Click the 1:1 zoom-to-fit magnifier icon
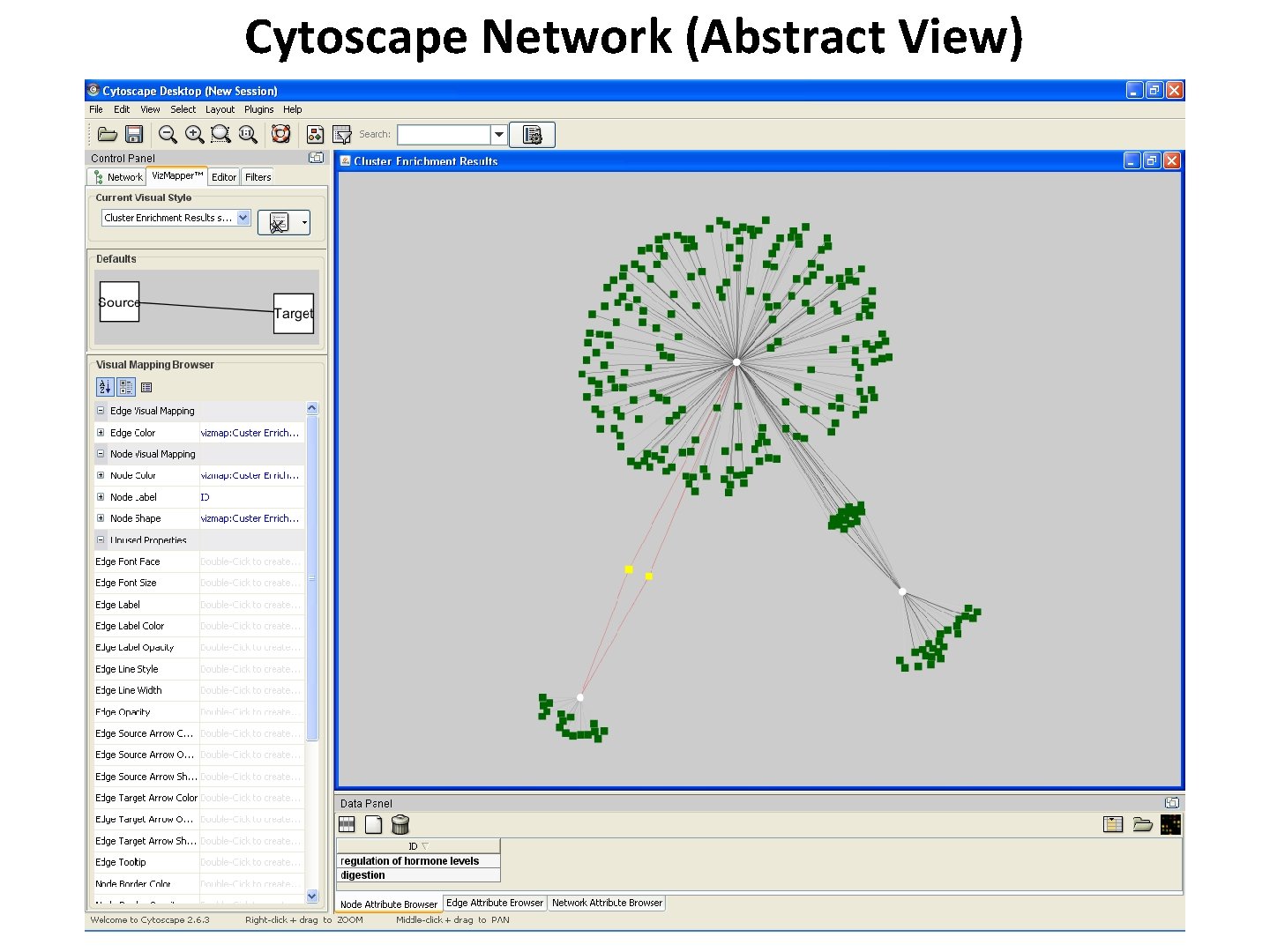Viewport: 1270px width, 952px height. pyautogui.click(x=248, y=134)
